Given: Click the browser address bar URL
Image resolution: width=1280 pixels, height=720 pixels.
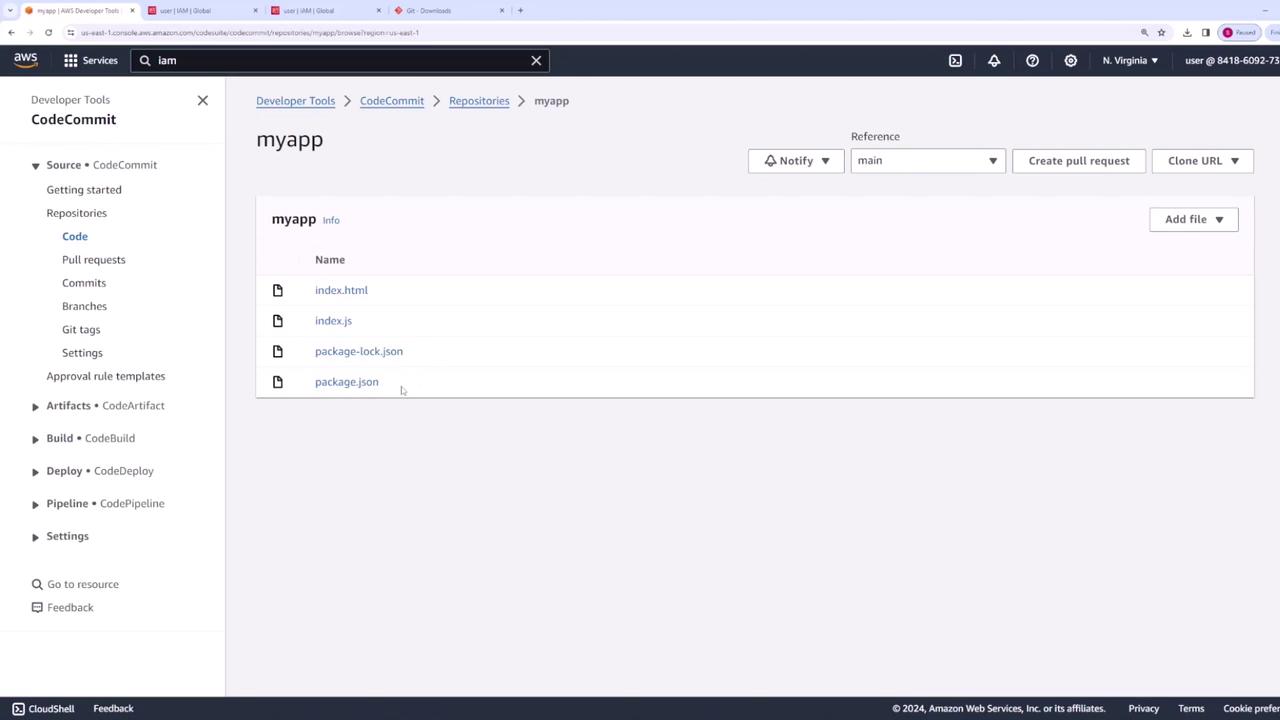Looking at the screenshot, I should tap(250, 32).
